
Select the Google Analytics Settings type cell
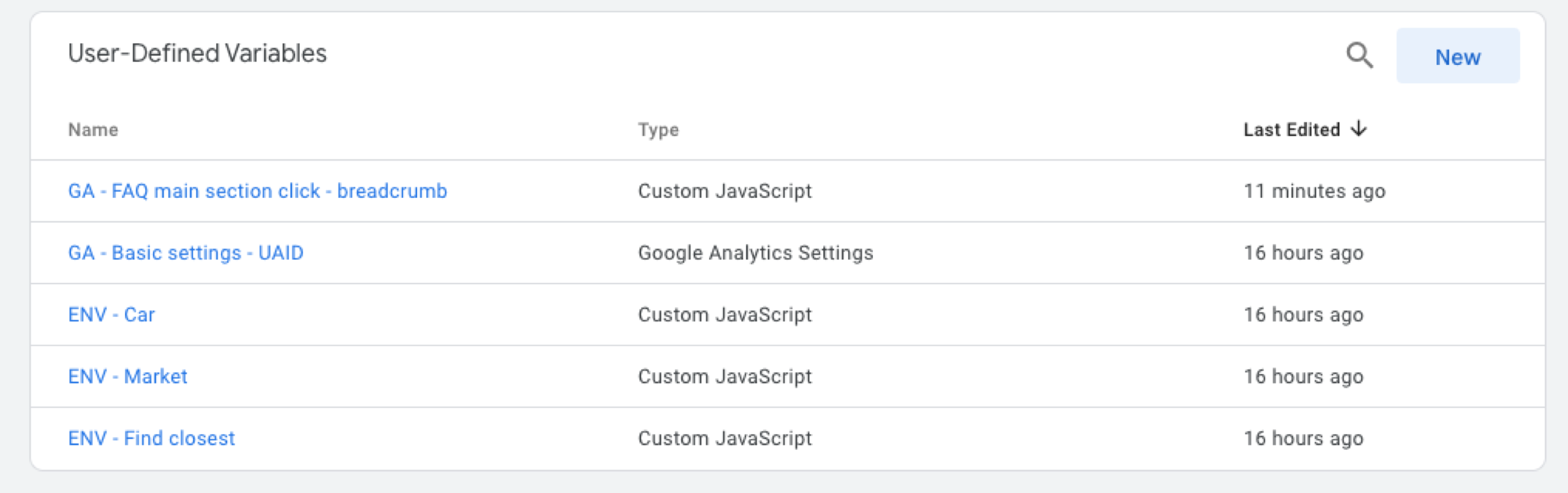(756, 253)
